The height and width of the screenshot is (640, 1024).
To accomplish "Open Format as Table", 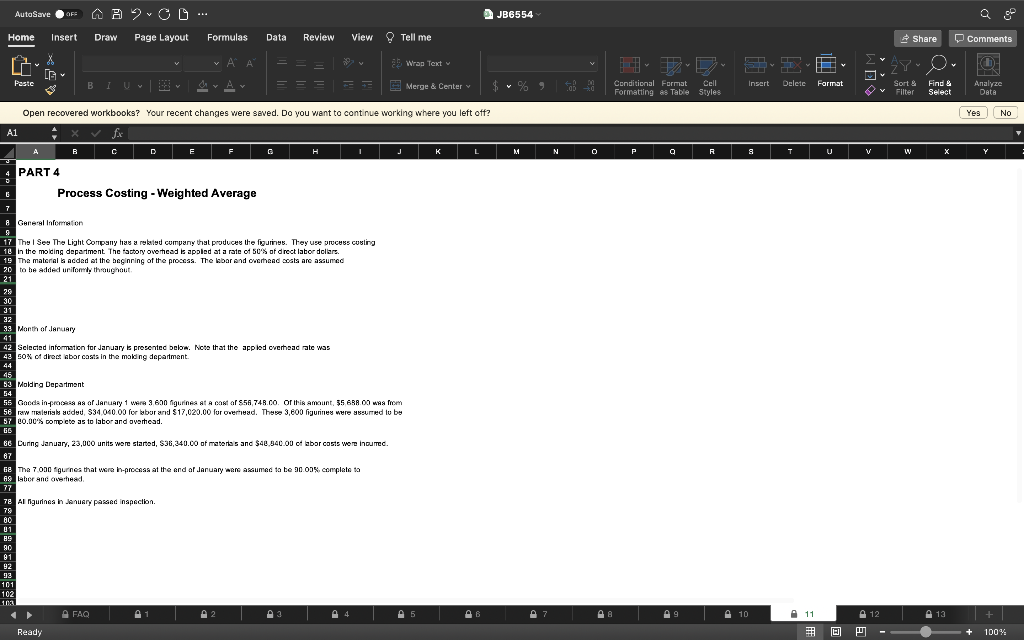I will tap(674, 75).
